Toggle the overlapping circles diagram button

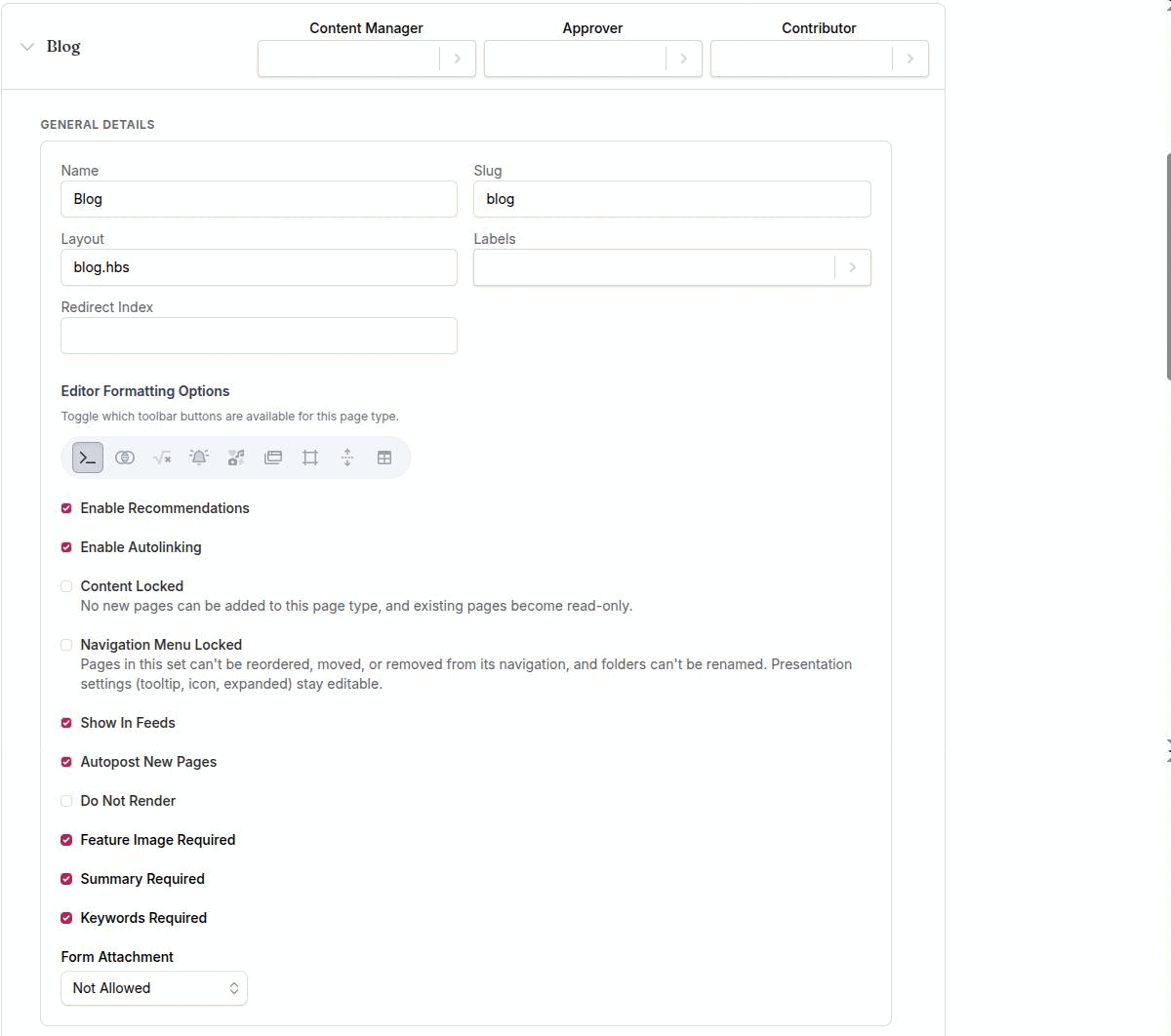coord(125,458)
